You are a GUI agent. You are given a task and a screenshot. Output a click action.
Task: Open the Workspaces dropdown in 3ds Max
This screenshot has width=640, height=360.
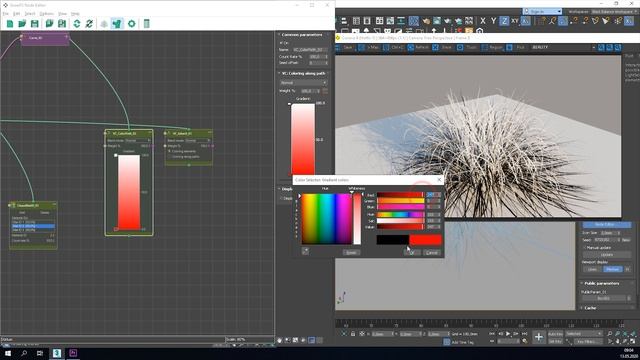click(x=614, y=12)
